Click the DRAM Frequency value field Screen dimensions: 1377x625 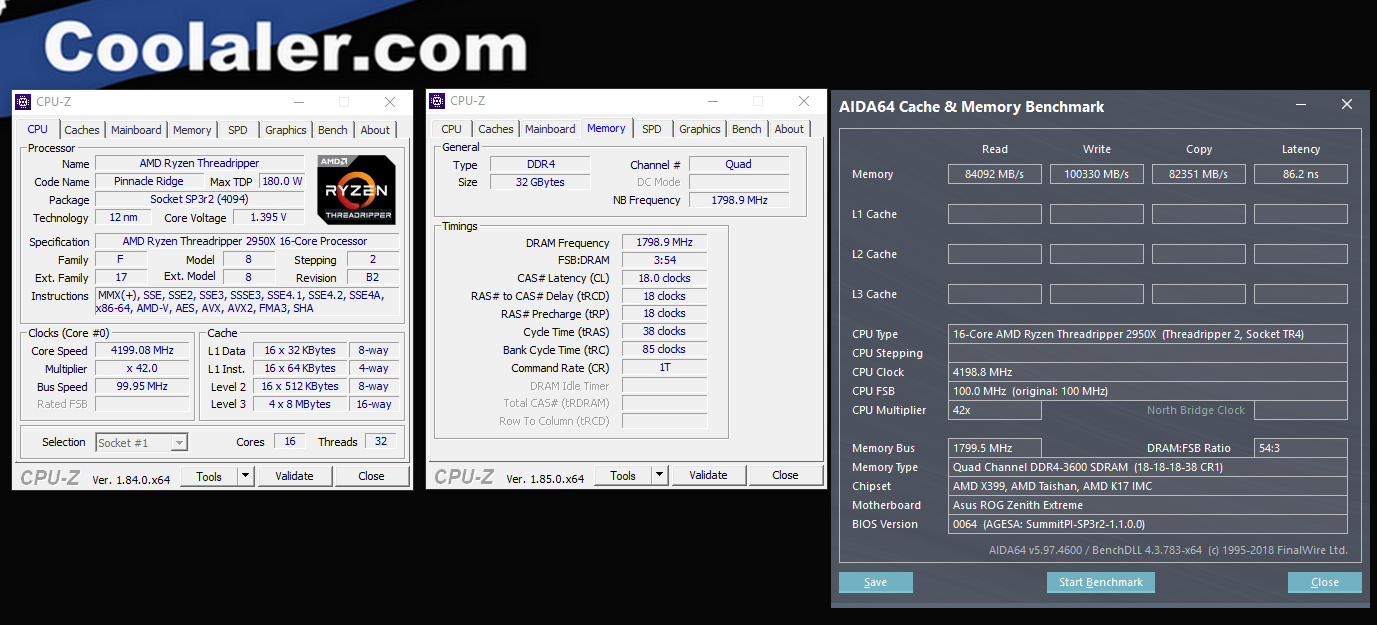pos(664,243)
